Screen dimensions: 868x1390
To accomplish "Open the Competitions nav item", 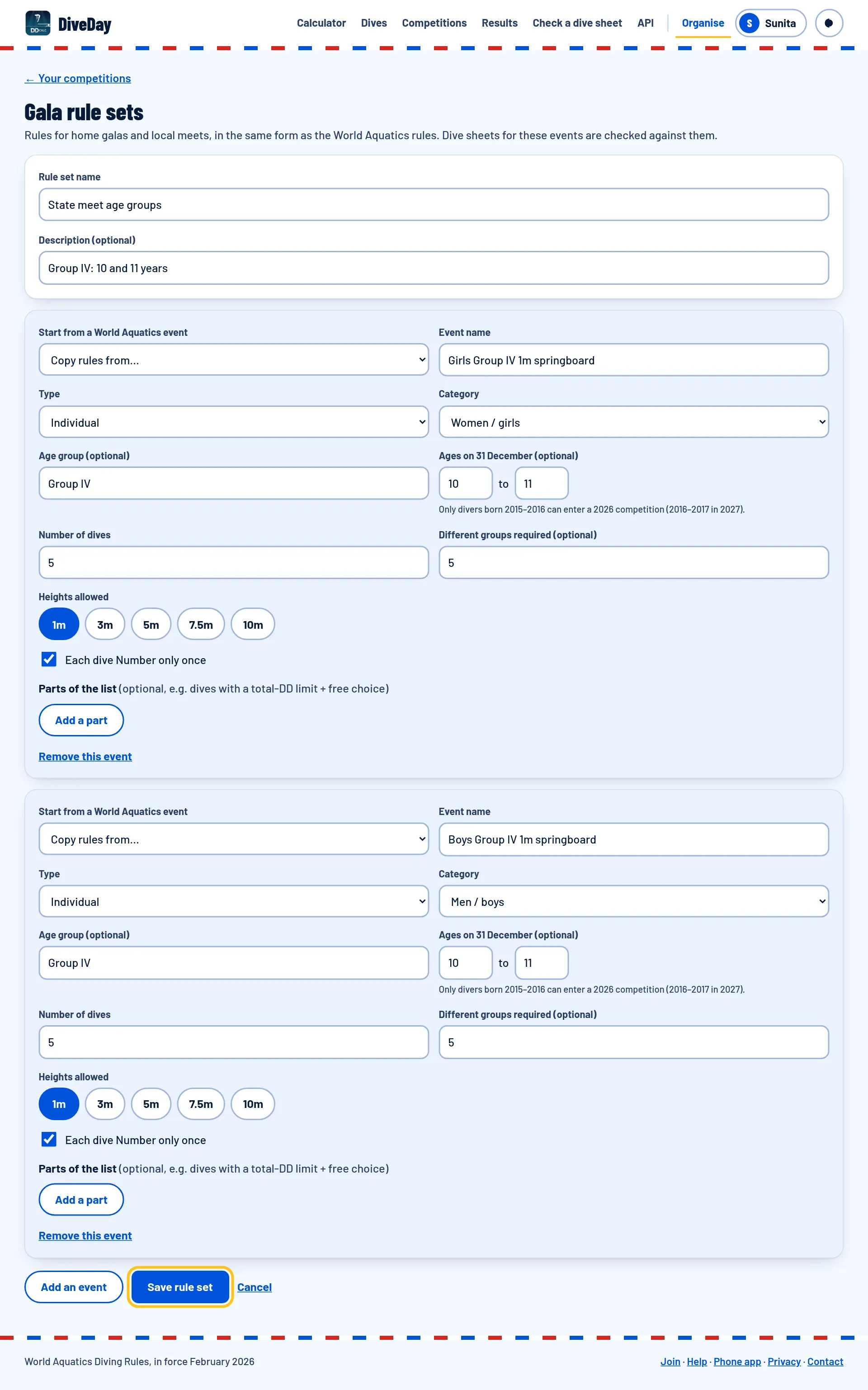I will (x=434, y=23).
